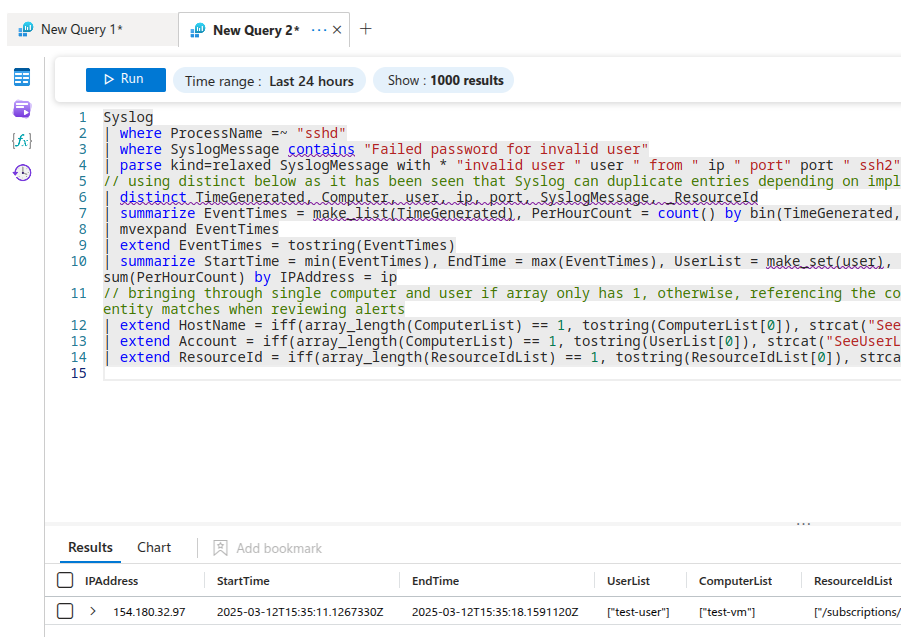Click the "sshd" string on line 2
The width and height of the screenshot is (901, 637).
click(x=321, y=133)
